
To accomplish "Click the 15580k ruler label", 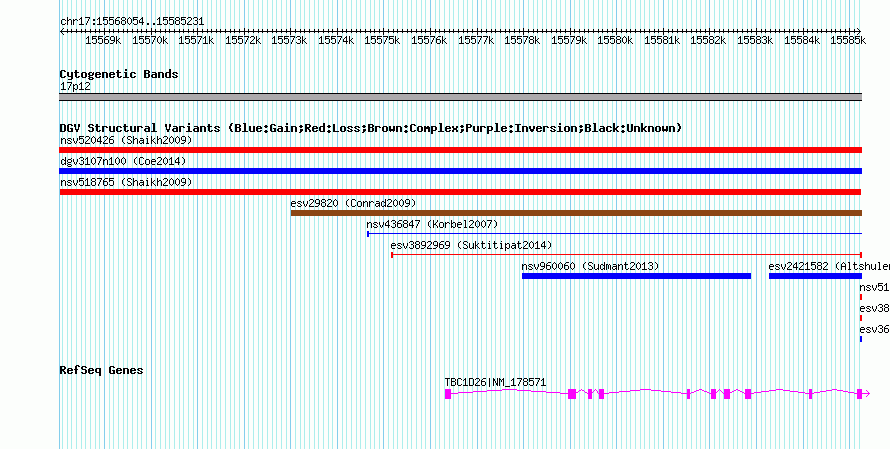I will (x=616, y=40).
